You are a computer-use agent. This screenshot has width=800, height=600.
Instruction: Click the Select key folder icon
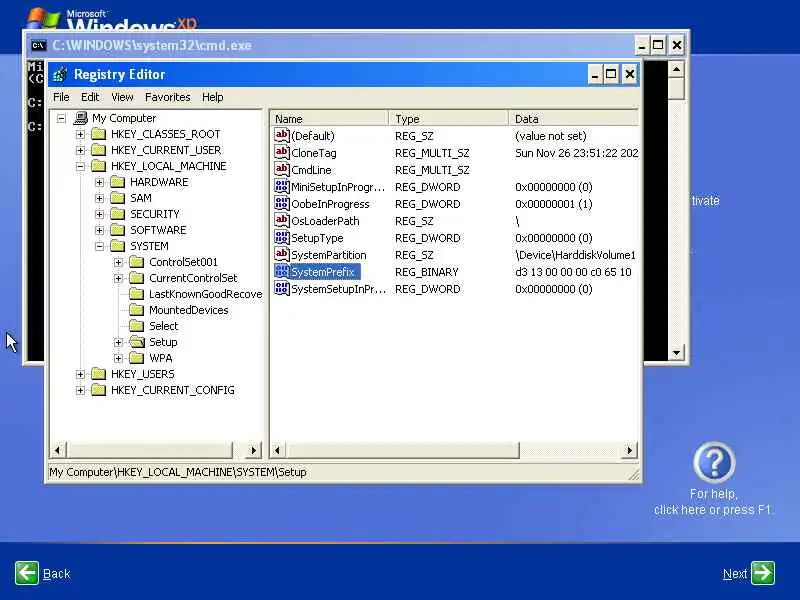coord(136,326)
